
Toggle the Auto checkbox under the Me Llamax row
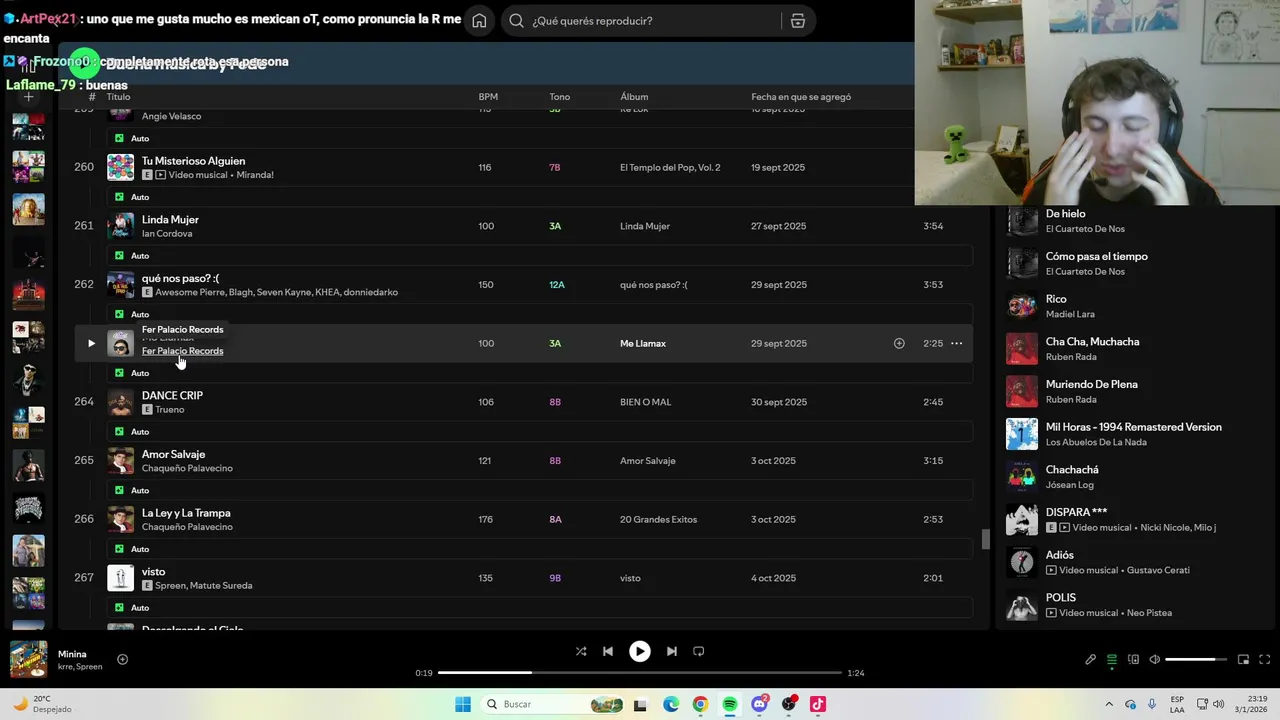pos(119,373)
